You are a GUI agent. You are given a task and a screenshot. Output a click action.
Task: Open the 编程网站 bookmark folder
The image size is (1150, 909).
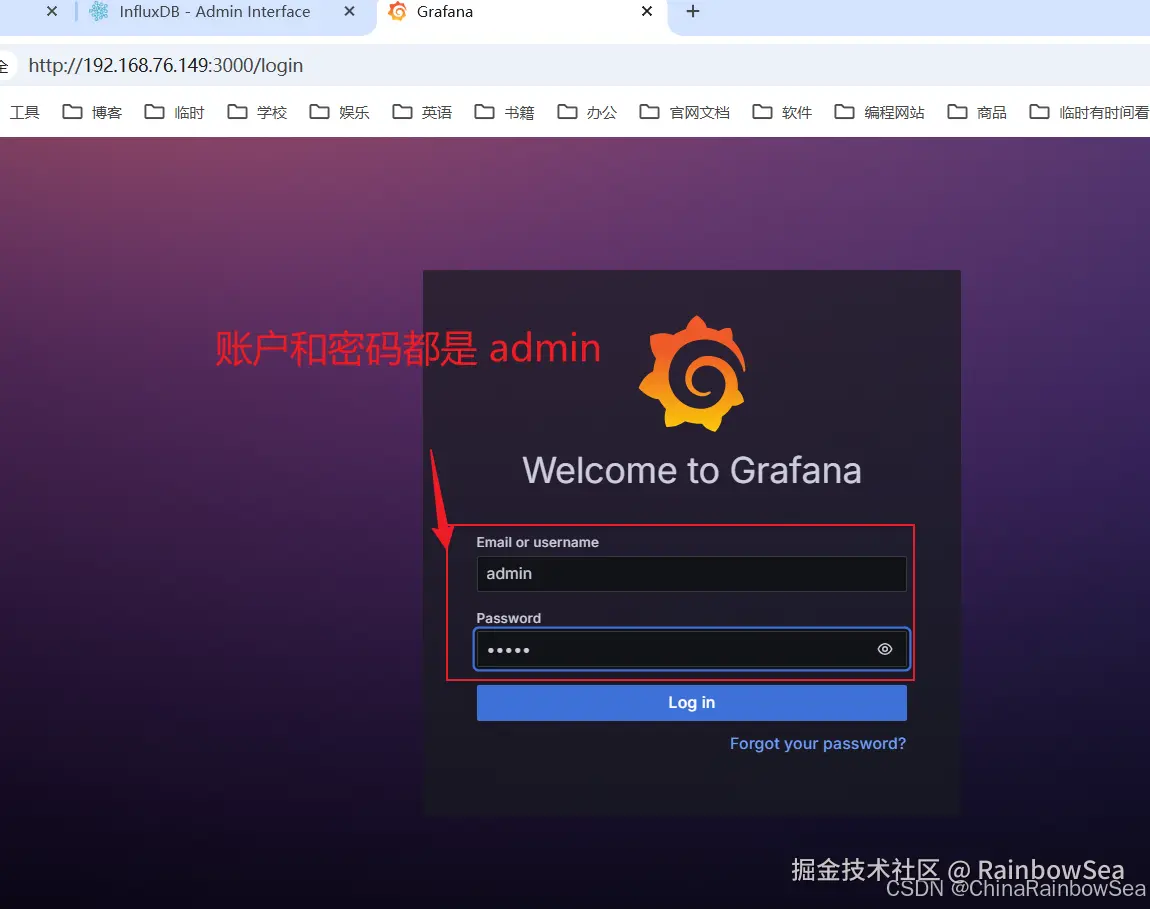880,112
